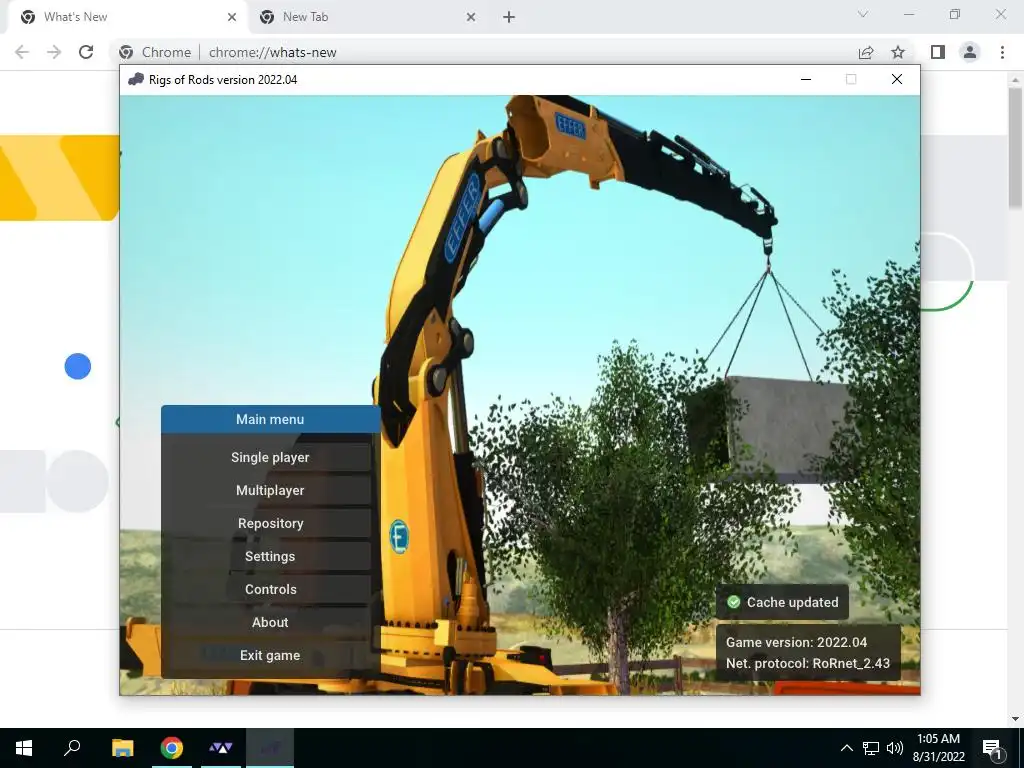Close the Rigs of Rods window
The width and height of the screenshot is (1024, 768).
click(x=897, y=80)
